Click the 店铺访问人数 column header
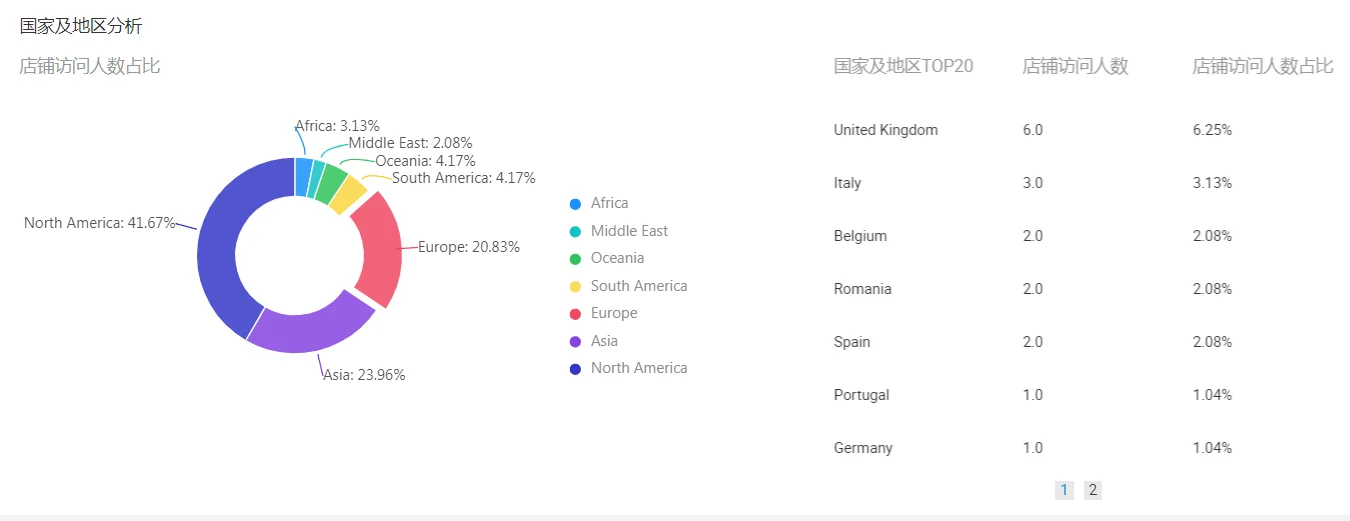 tap(1075, 66)
